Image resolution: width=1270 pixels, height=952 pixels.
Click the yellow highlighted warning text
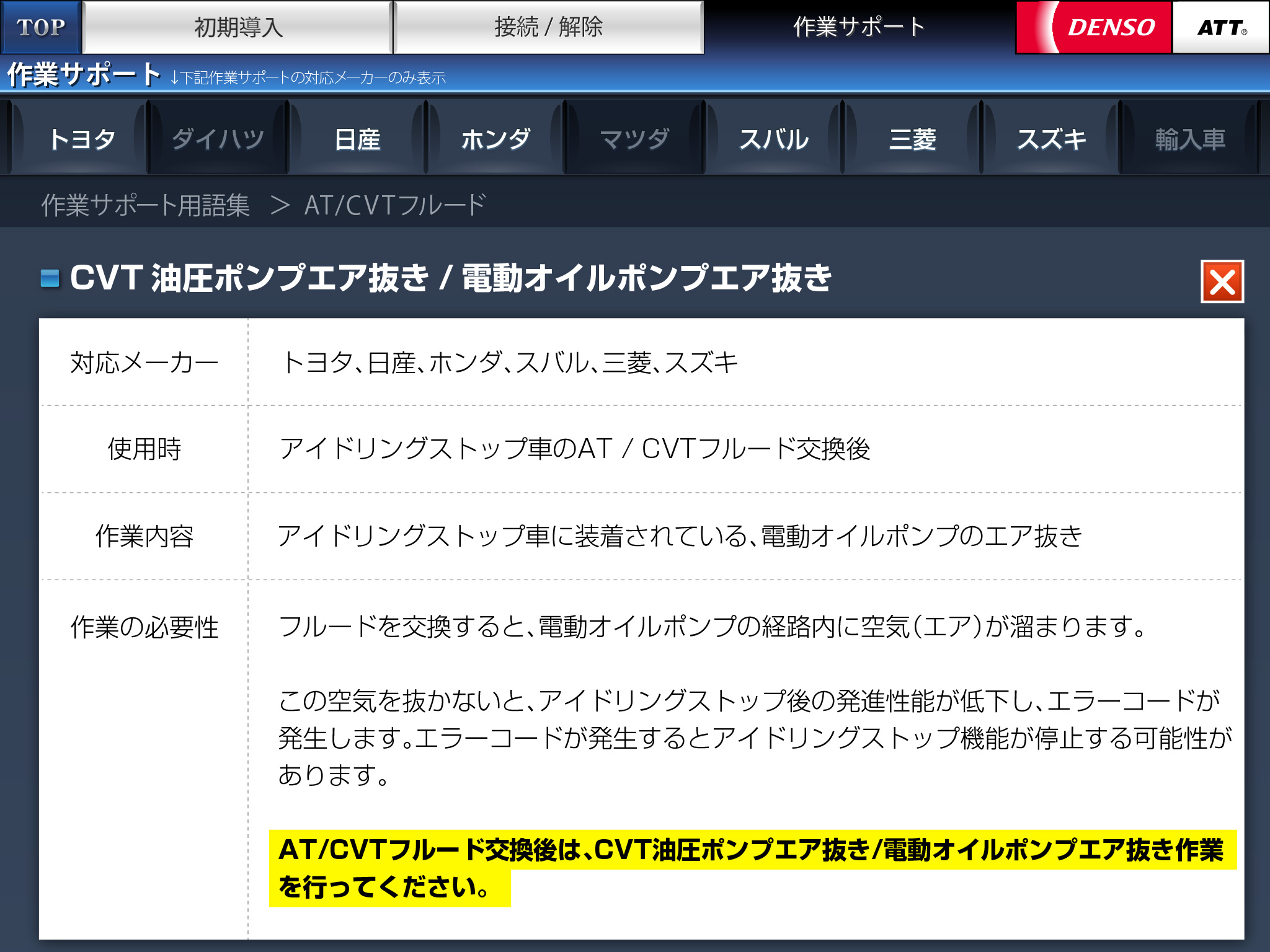pos(750,850)
